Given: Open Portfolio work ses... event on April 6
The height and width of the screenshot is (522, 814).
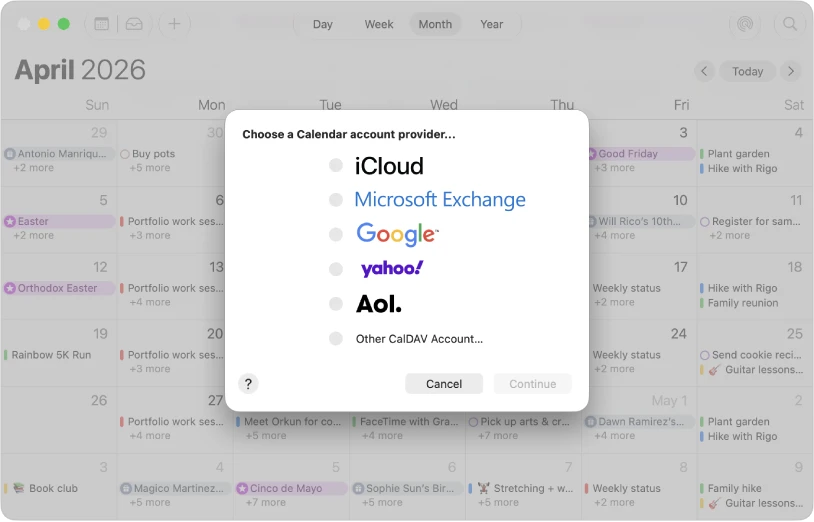Looking at the screenshot, I should pos(172,222).
